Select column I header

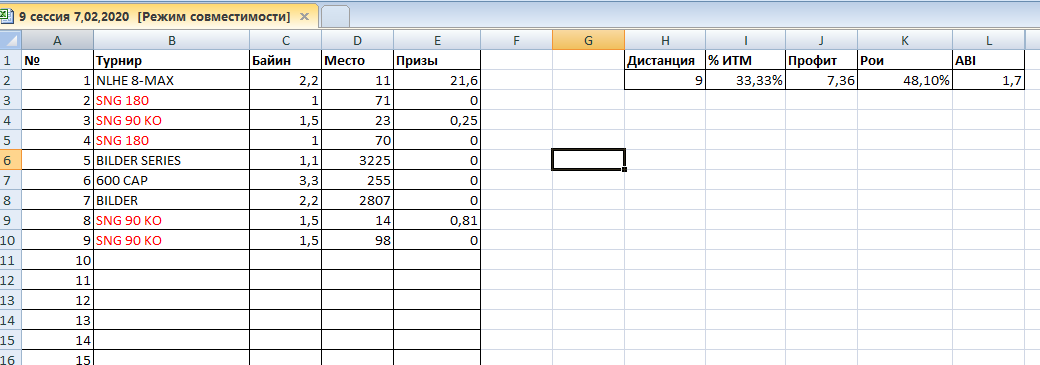[746, 41]
